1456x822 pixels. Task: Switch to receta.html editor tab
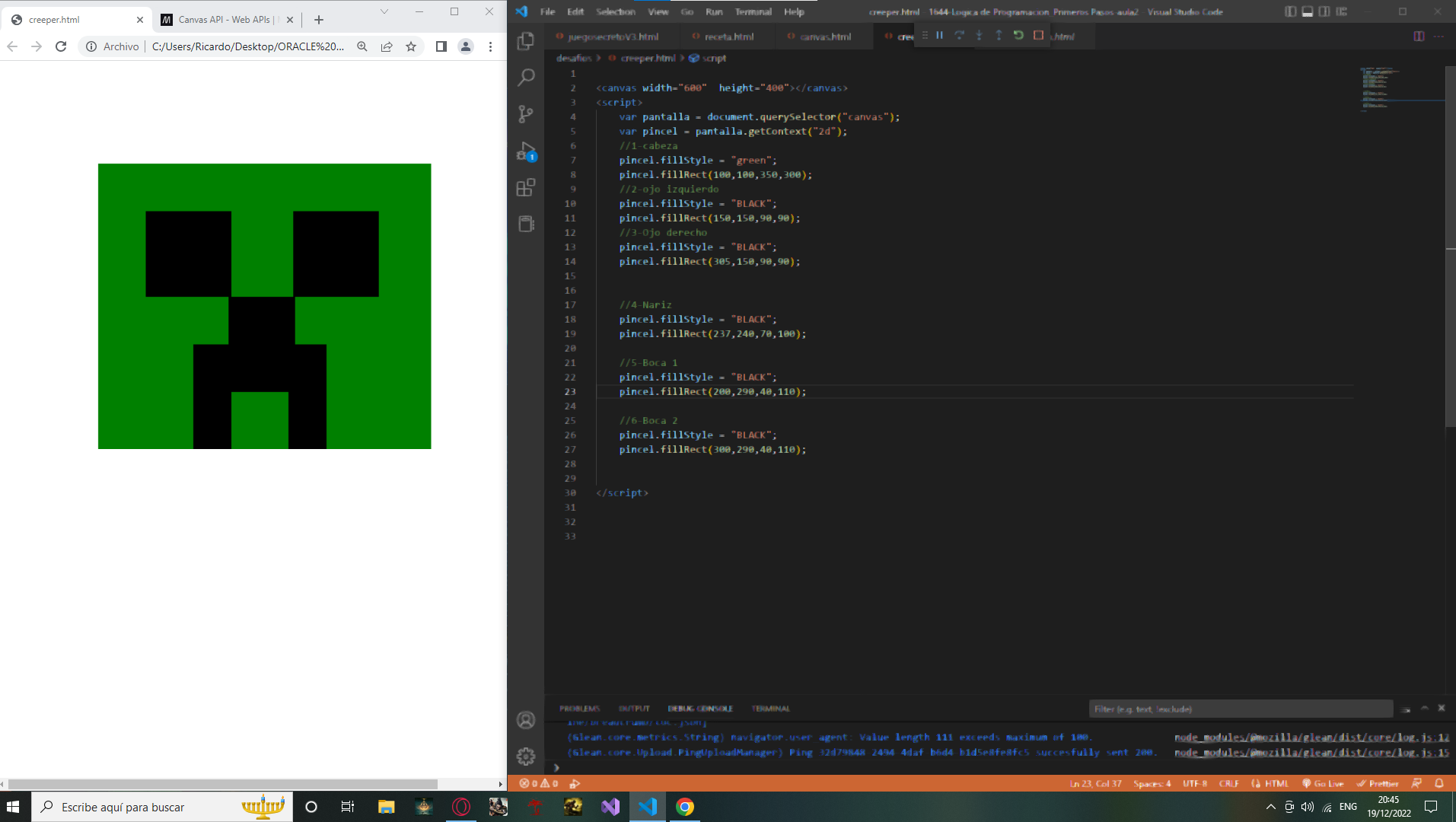(x=728, y=37)
